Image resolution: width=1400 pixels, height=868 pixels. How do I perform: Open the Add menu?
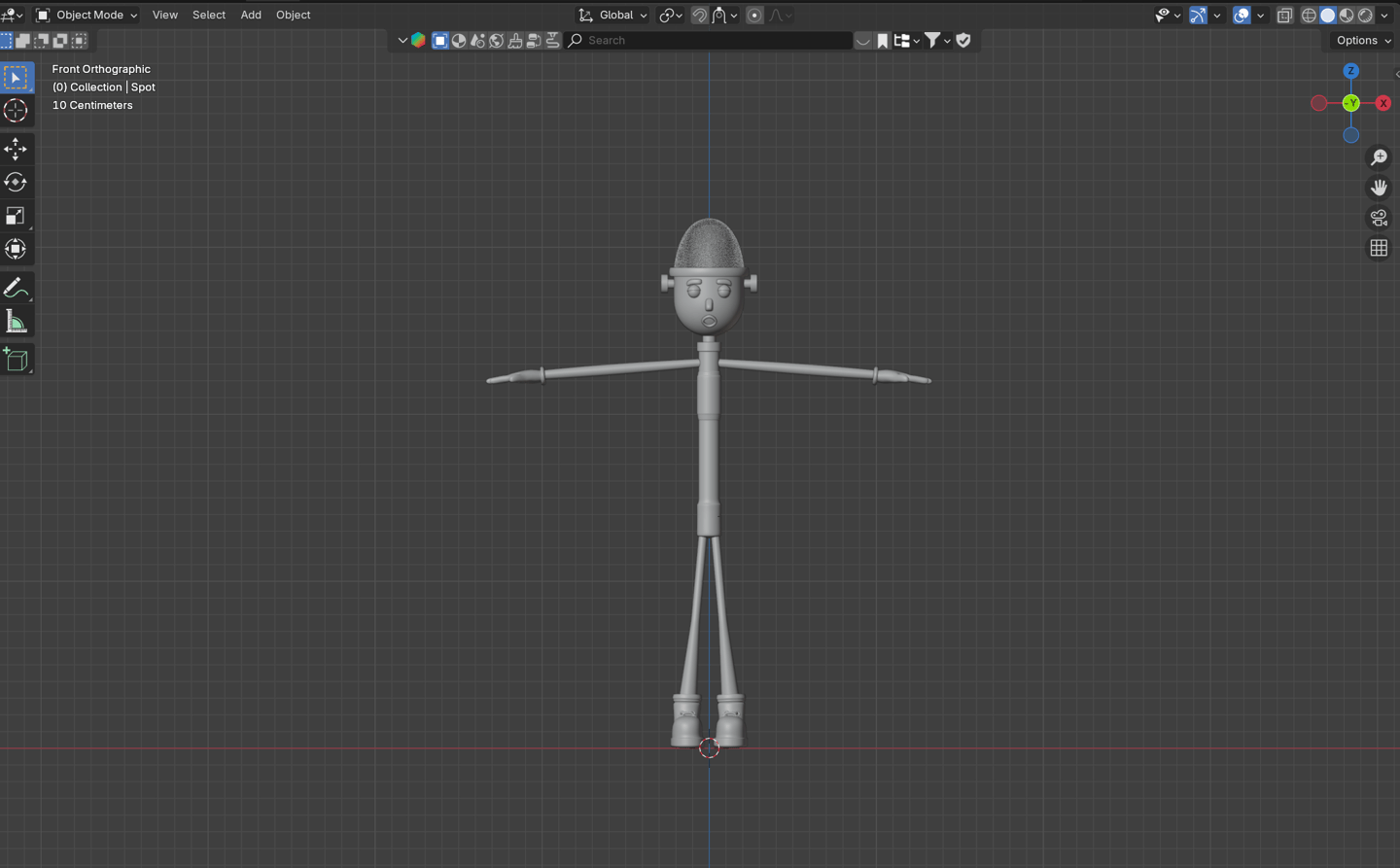(251, 16)
